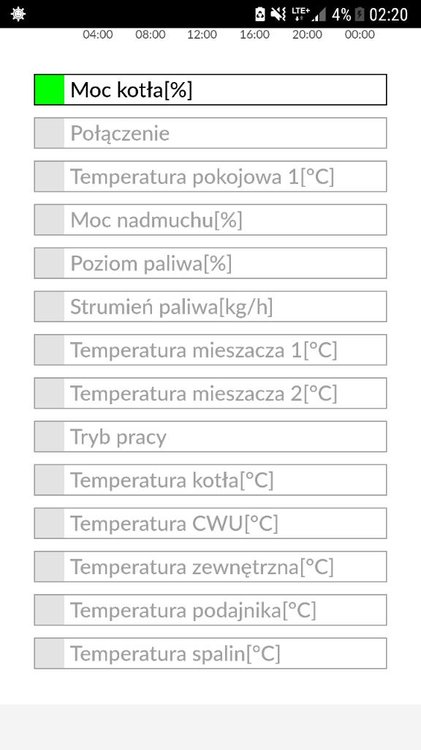Show Temperatura zewnętrzna[°C] series

click(x=210, y=566)
